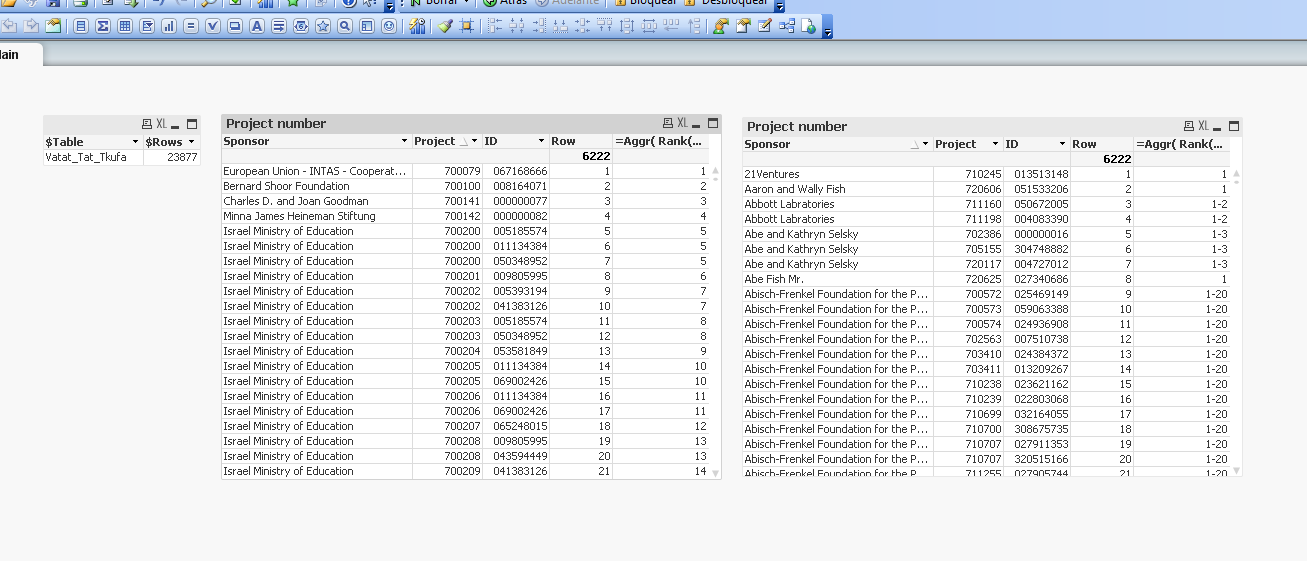Screen dimensions: 1307x561
Task: Open Sponsor dropdown in right table
Action: pyautogui.click(x=925, y=145)
